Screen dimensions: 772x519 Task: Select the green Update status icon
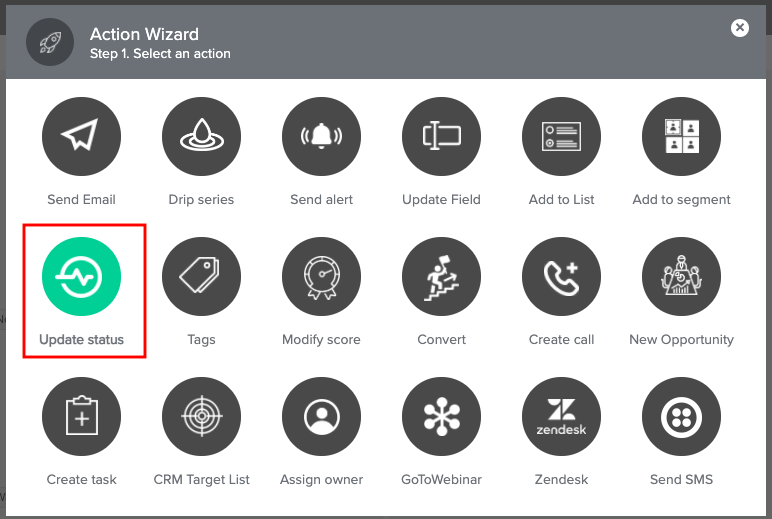click(81, 276)
